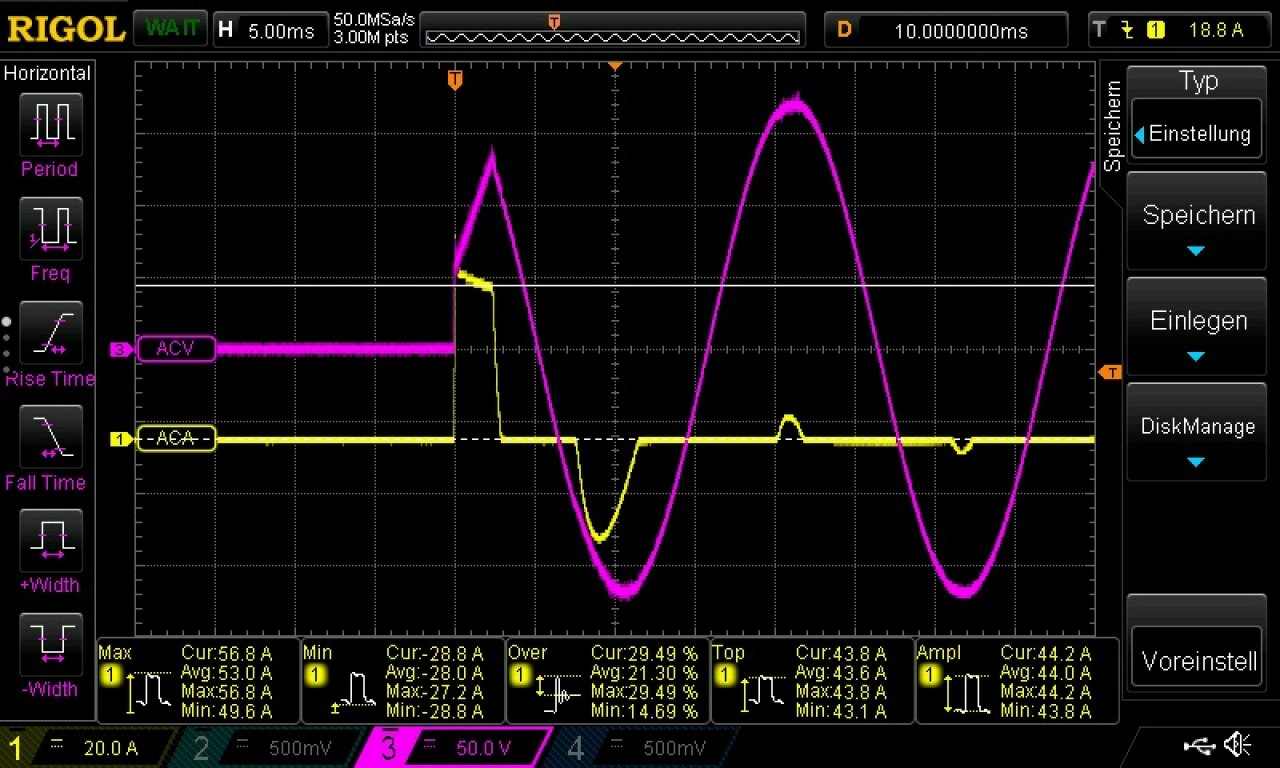Click the Ampl Cur:44.2 A value
1280x768 pixels.
1045,654
